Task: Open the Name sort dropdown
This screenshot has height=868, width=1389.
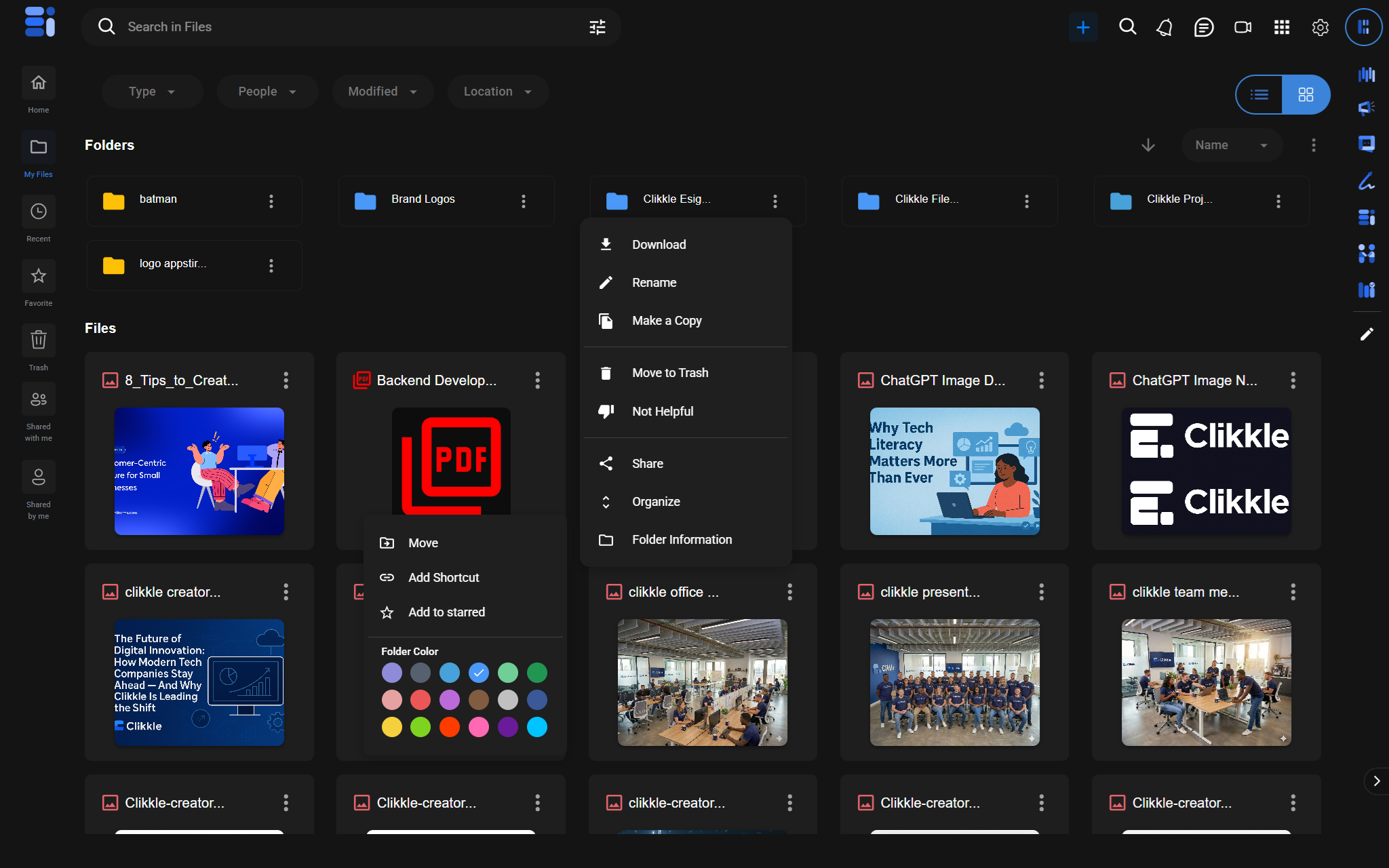Action: (x=1231, y=145)
